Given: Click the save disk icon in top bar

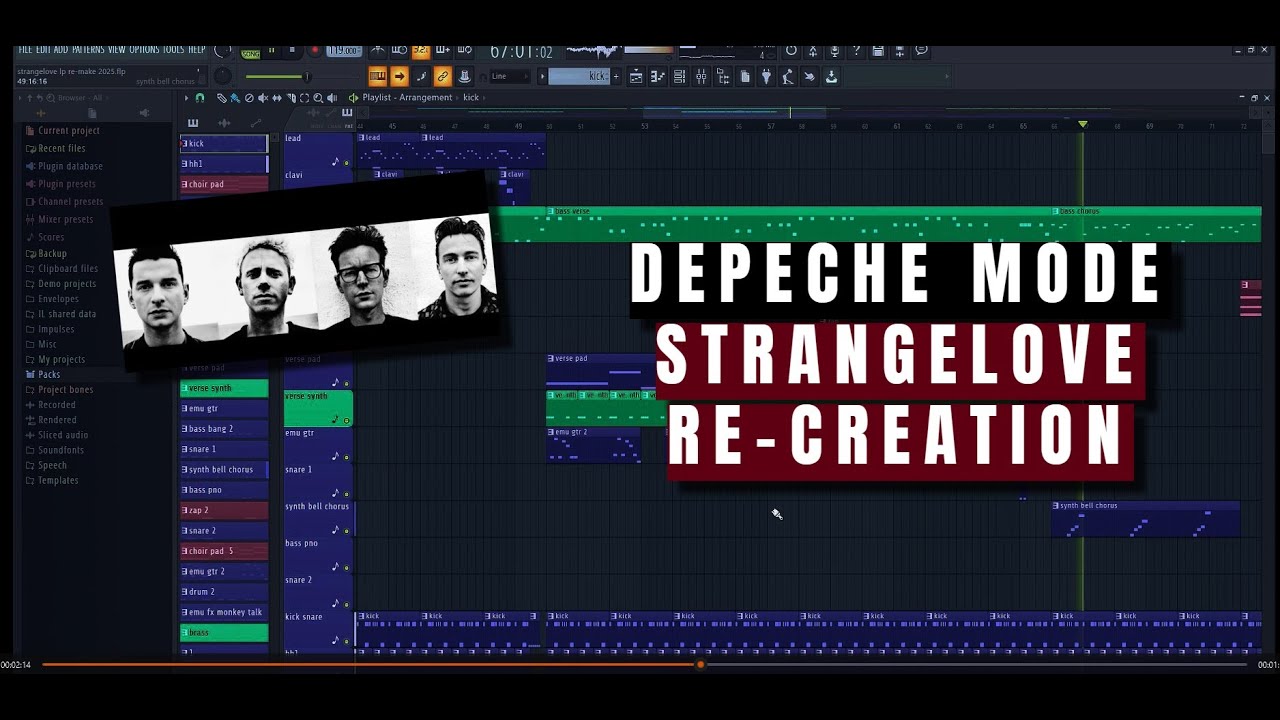Looking at the screenshot, I should coord(878,50).
